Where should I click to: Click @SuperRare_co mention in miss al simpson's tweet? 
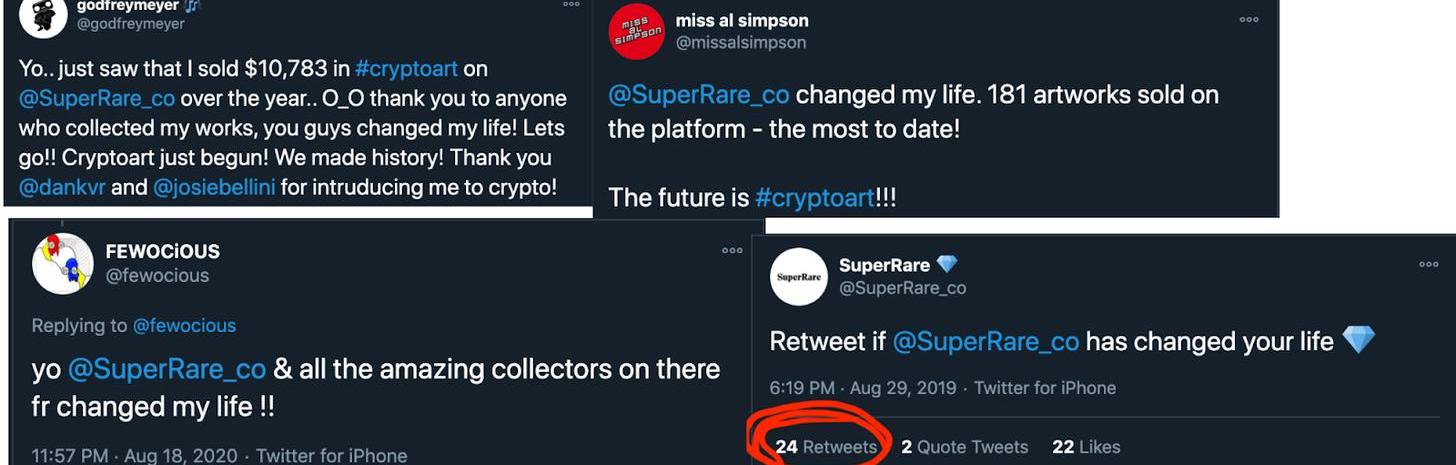(699, 95)
